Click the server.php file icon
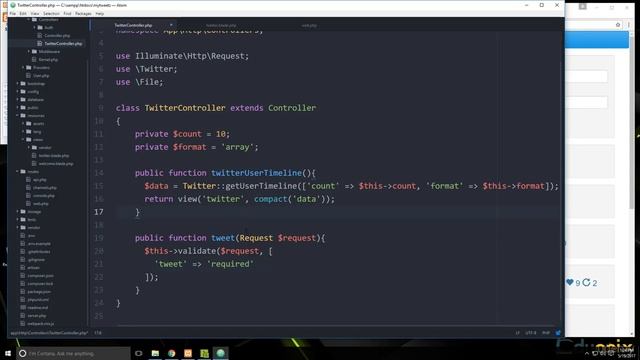 [x=23, y=316]
